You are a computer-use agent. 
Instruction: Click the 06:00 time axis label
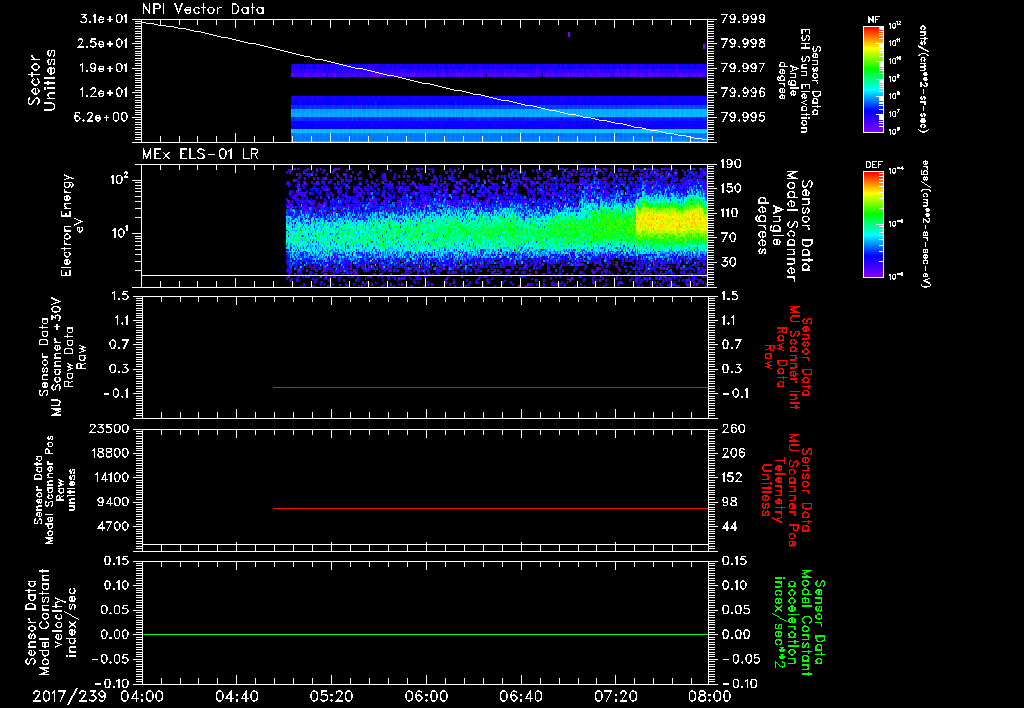coord(426,696)
